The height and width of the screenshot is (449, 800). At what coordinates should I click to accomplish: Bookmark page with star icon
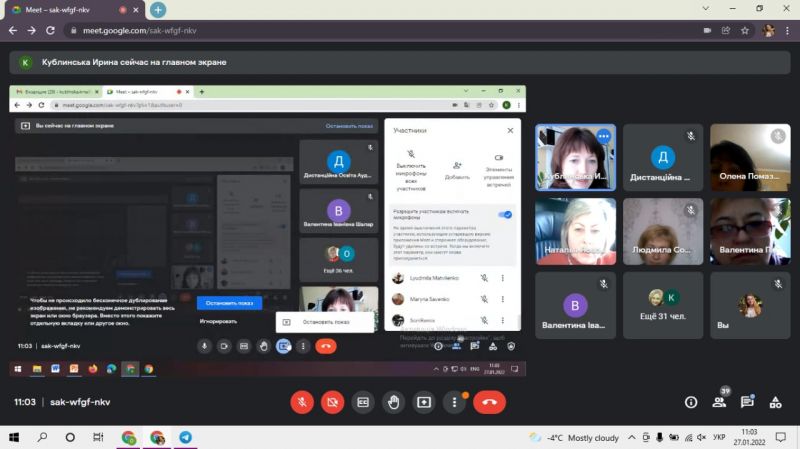(745, 31)
